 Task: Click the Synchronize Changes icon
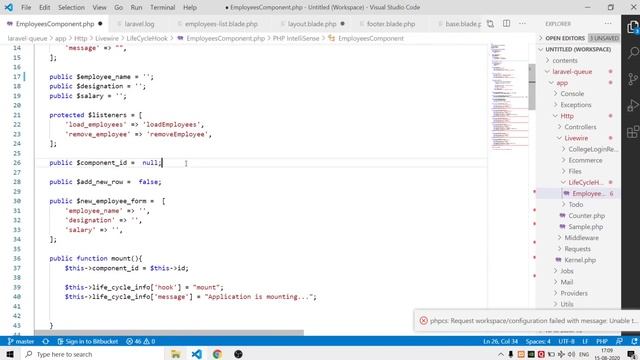click(x=46, y=341)
